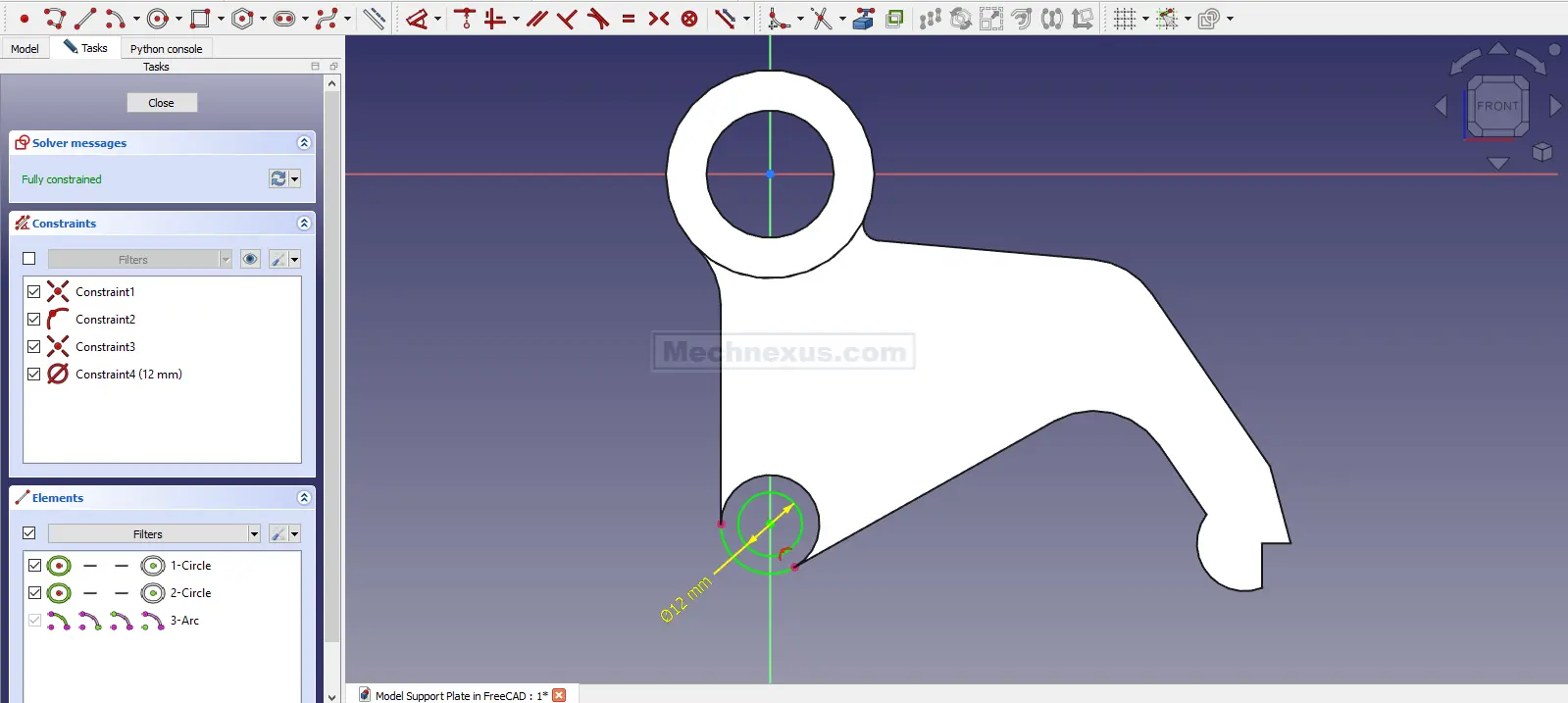Open the Python console tab
This screenshot has width=1568, height=703.
pos(166,48)
